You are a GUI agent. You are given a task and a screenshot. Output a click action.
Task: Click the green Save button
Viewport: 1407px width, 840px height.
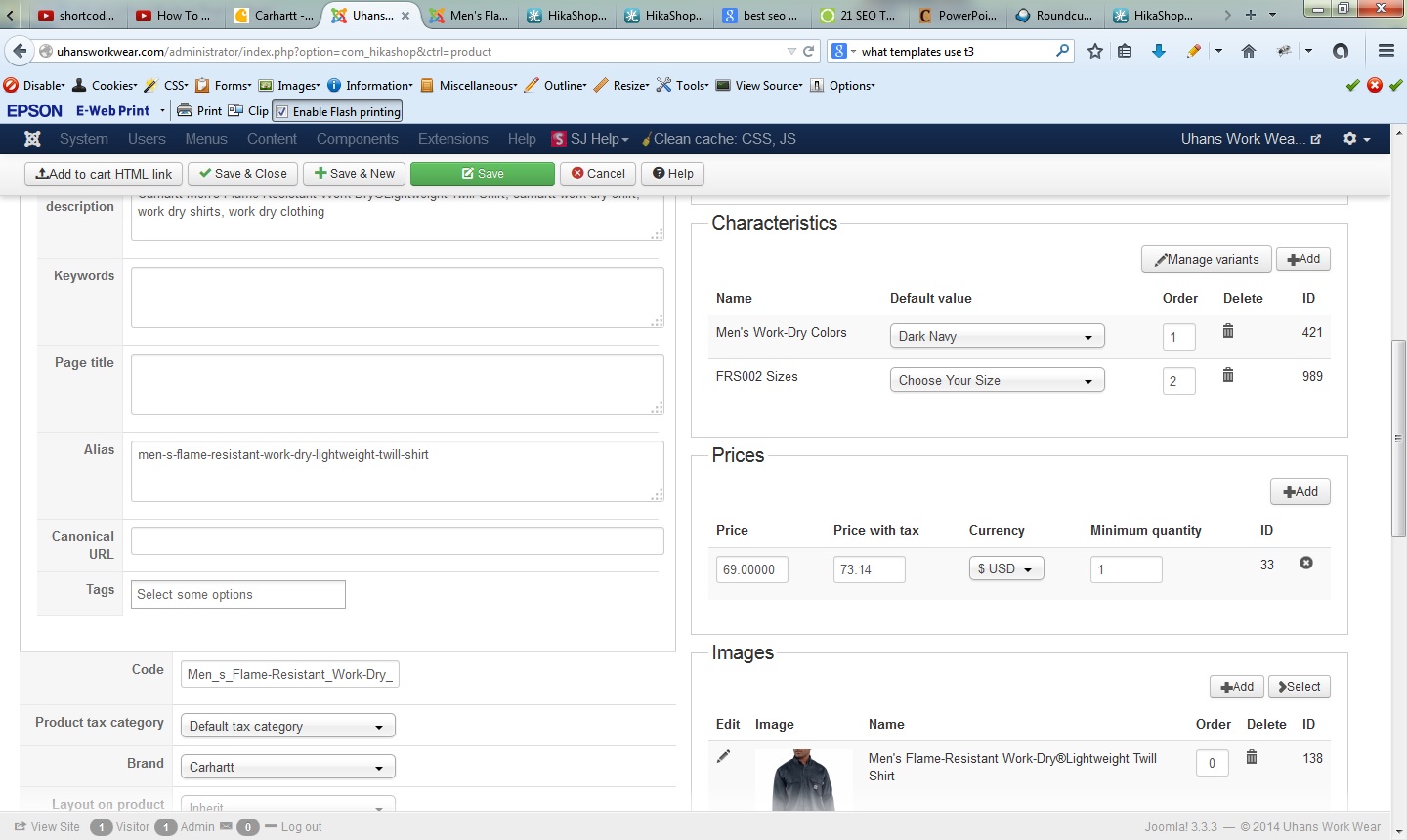pos(483,174)
